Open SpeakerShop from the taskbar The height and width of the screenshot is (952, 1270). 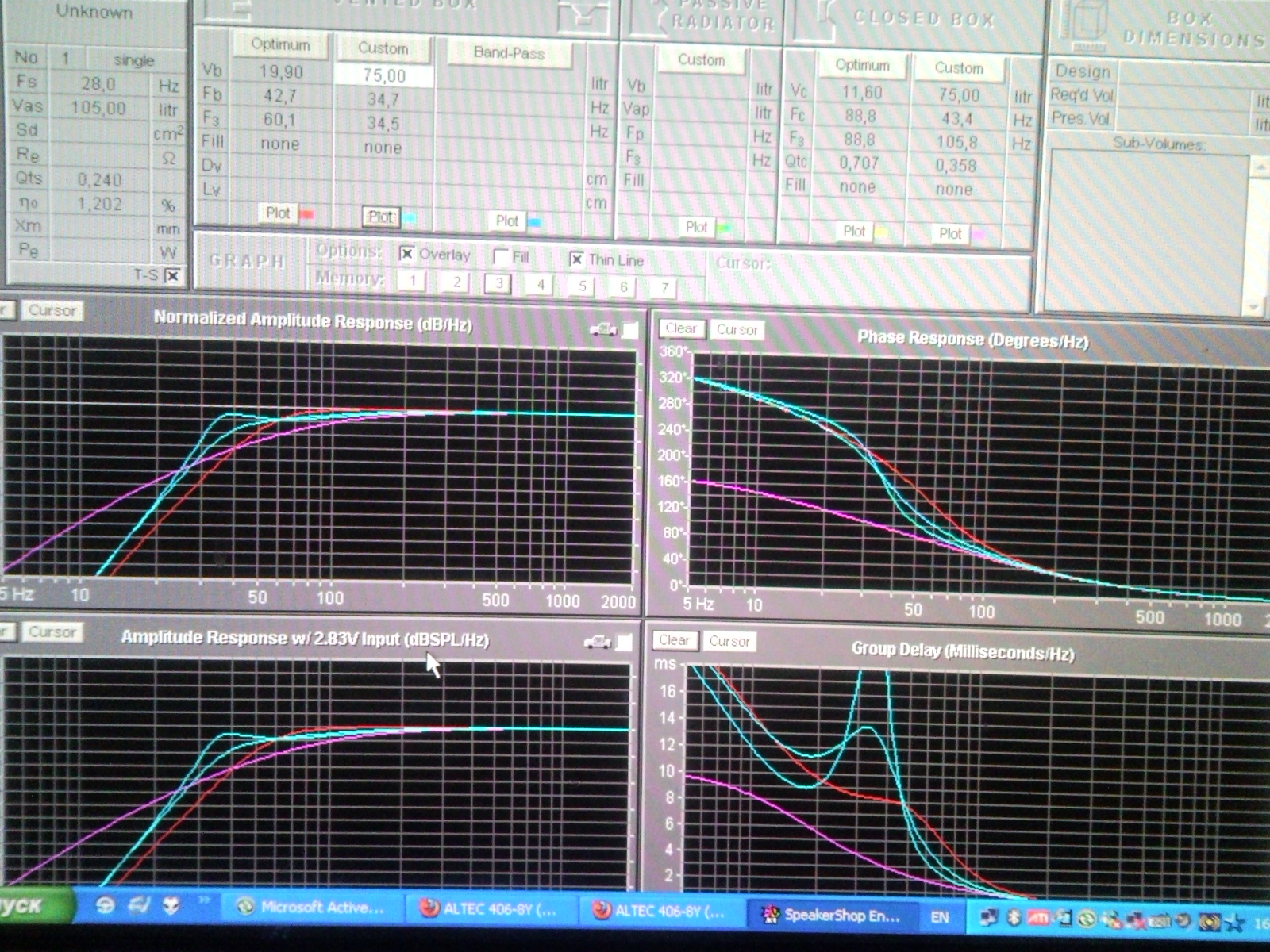(830, 916)
